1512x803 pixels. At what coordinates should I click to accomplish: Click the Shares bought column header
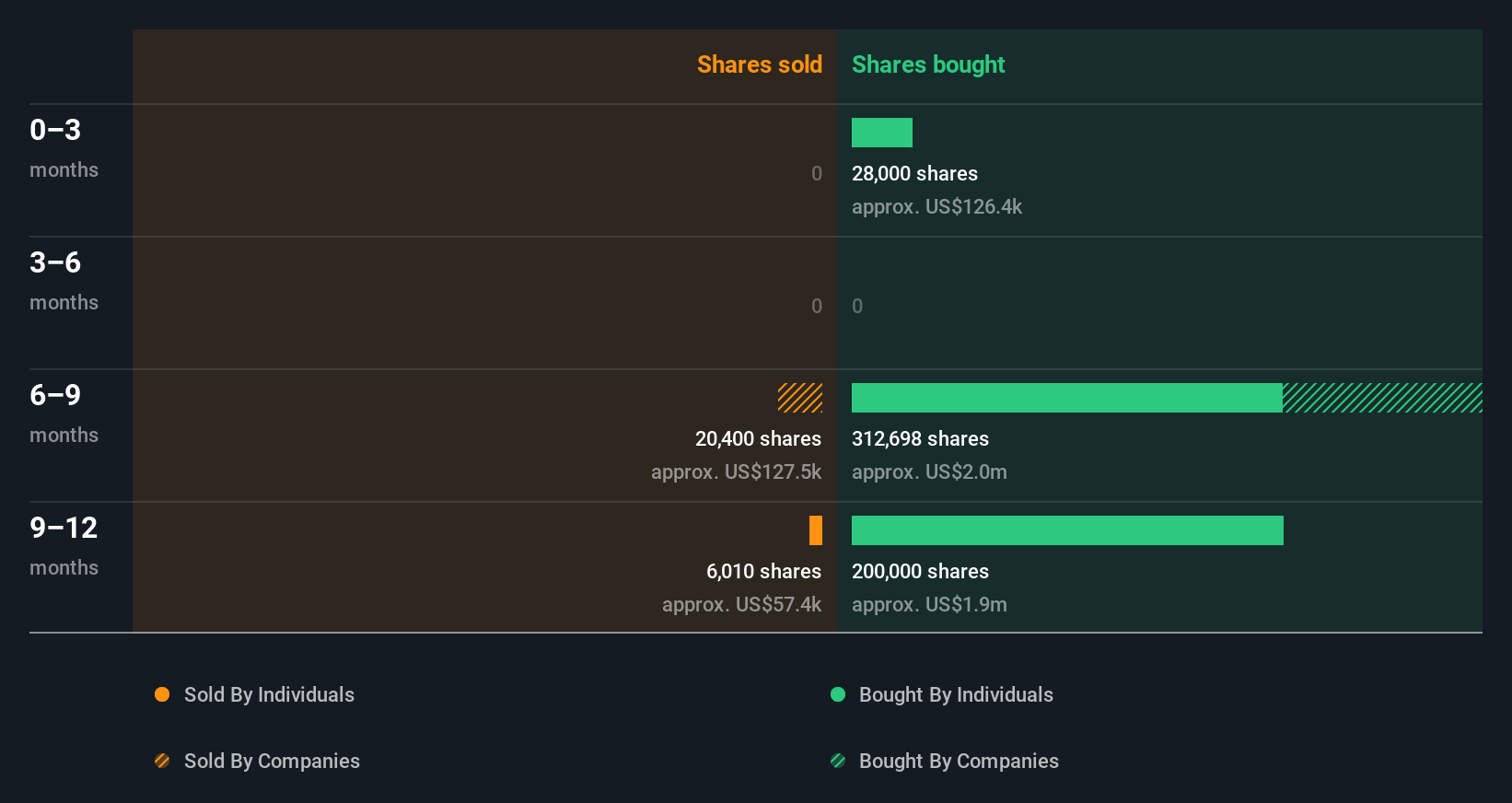tap(928, 64)
